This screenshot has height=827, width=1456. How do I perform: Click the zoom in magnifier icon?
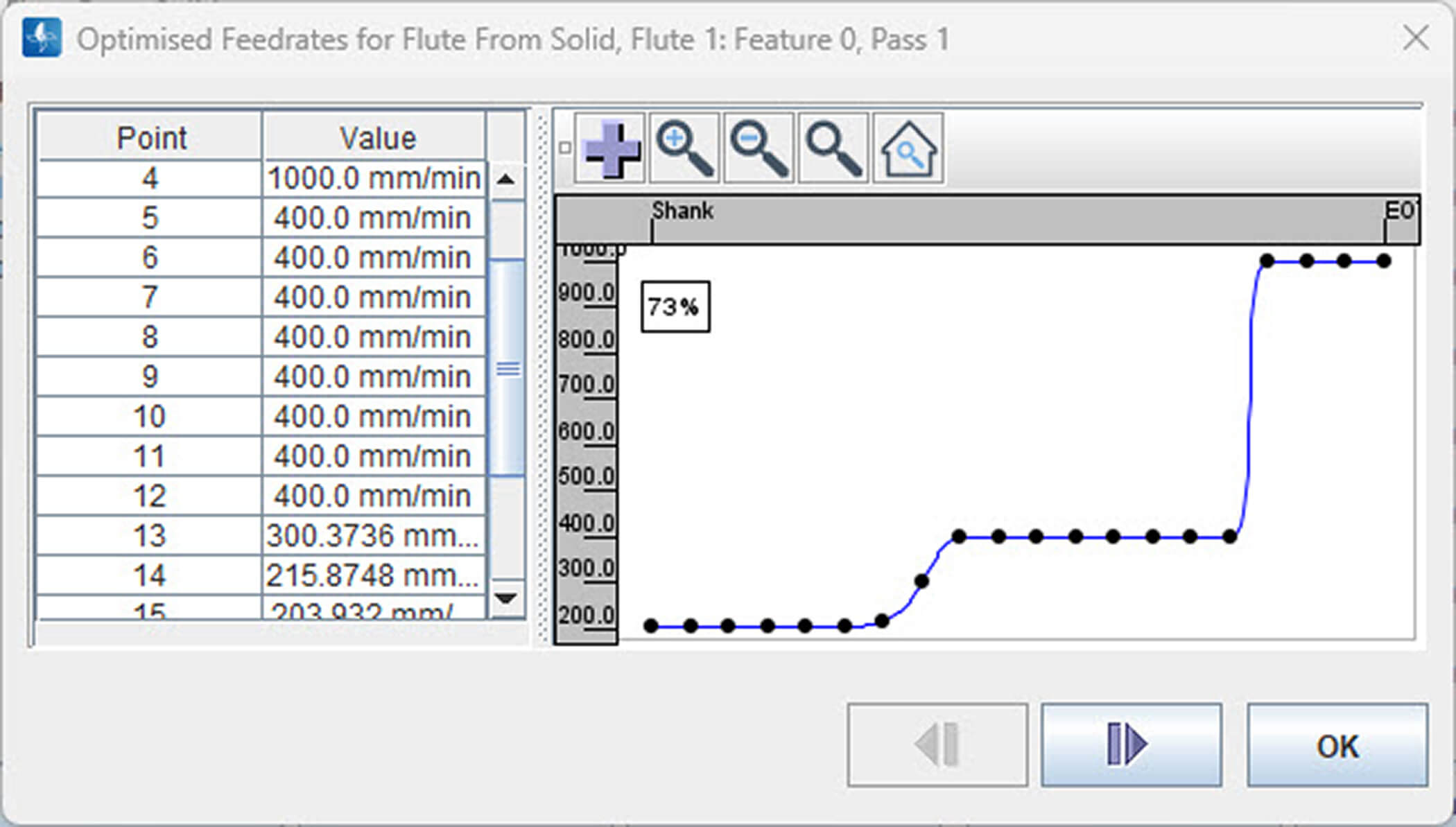[x=684, y=149]
